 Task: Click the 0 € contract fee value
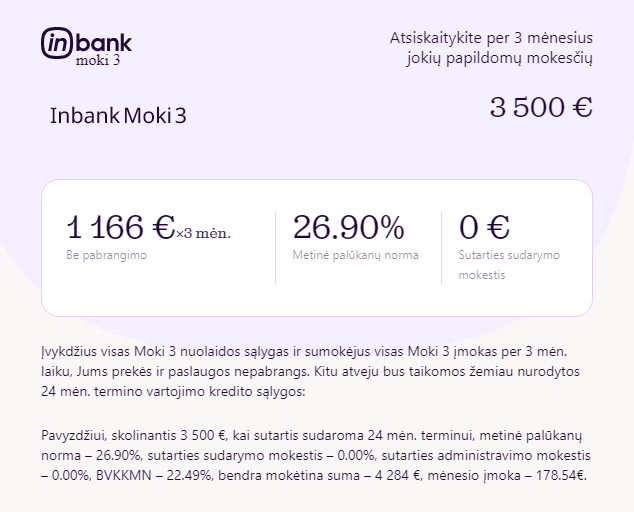coord(484,229)
